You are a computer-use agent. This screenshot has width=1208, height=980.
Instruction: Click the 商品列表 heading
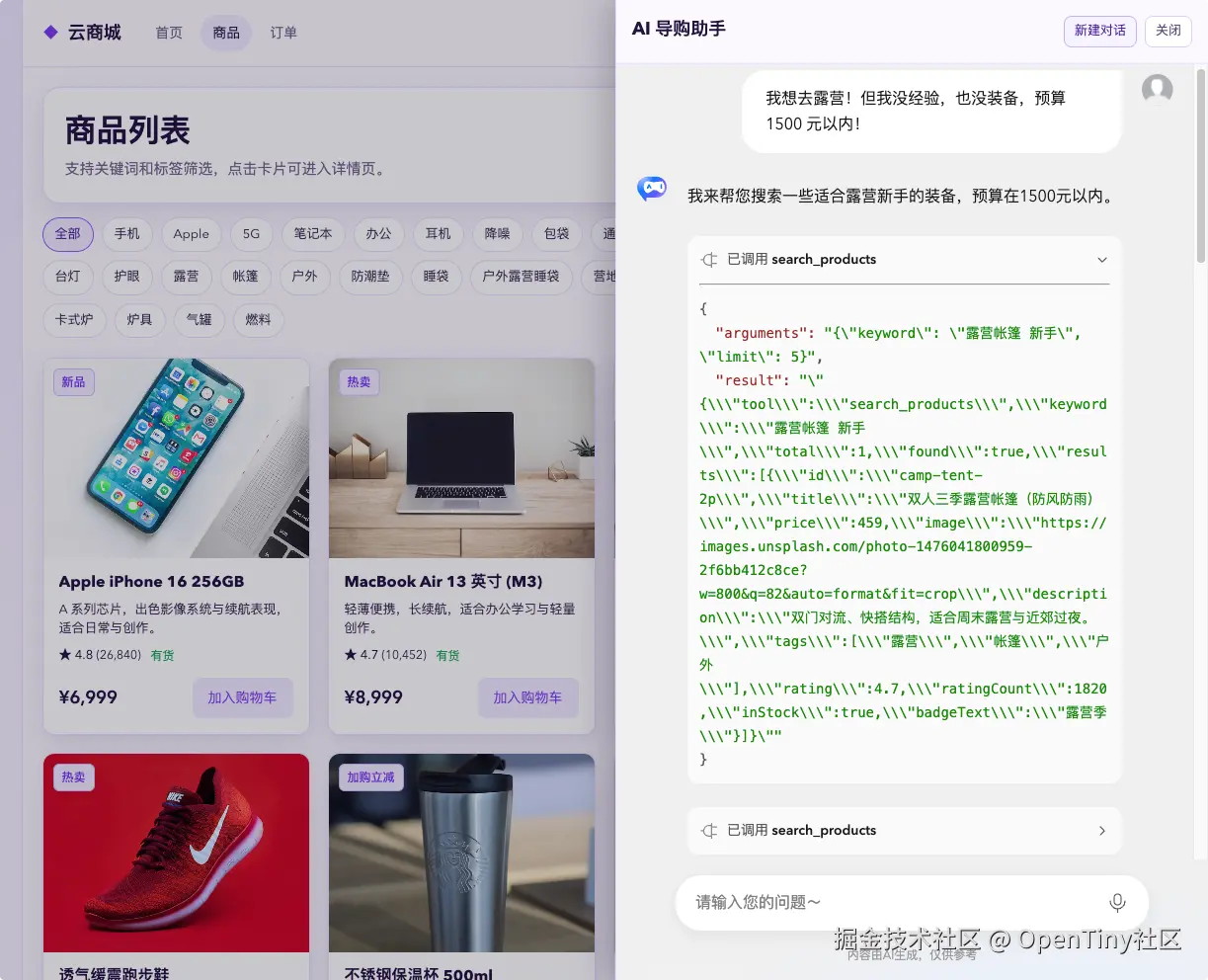(x=127, y=130)
